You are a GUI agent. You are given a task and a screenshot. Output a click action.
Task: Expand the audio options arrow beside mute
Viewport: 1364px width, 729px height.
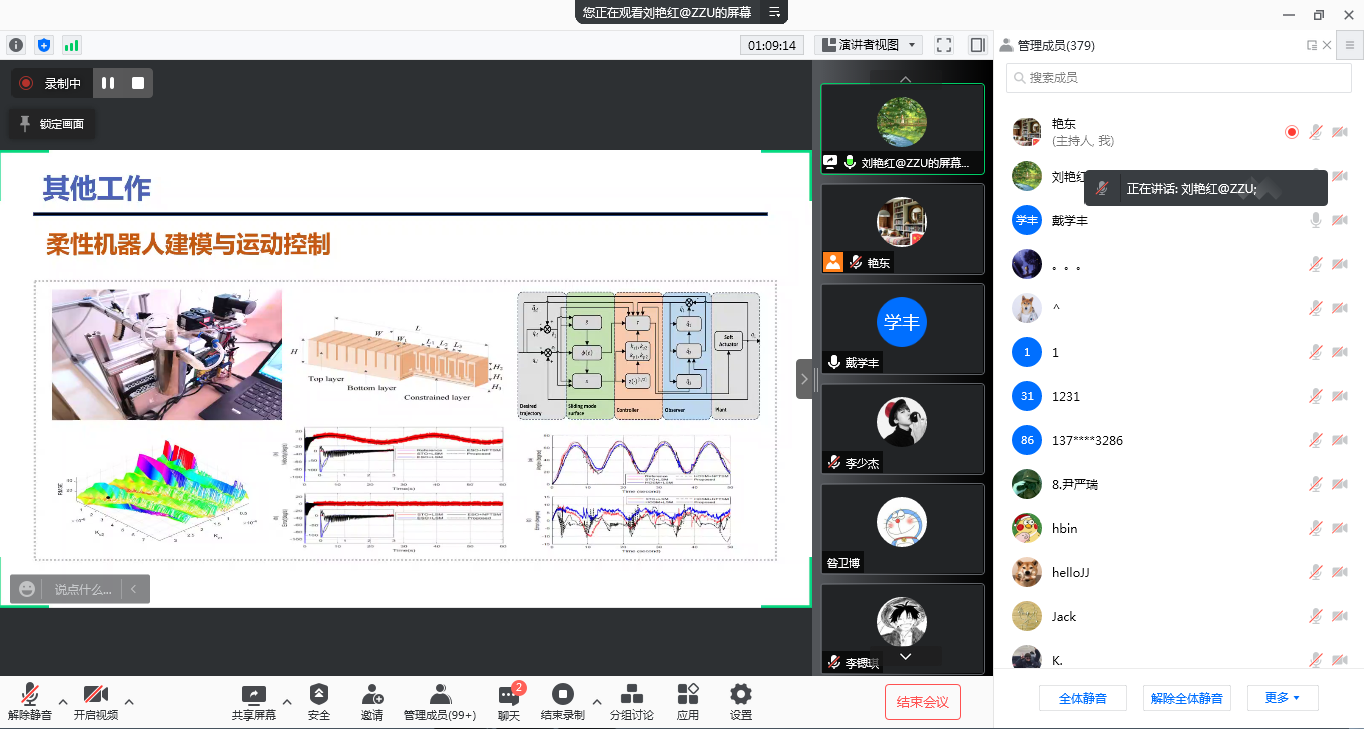point(62,700)
